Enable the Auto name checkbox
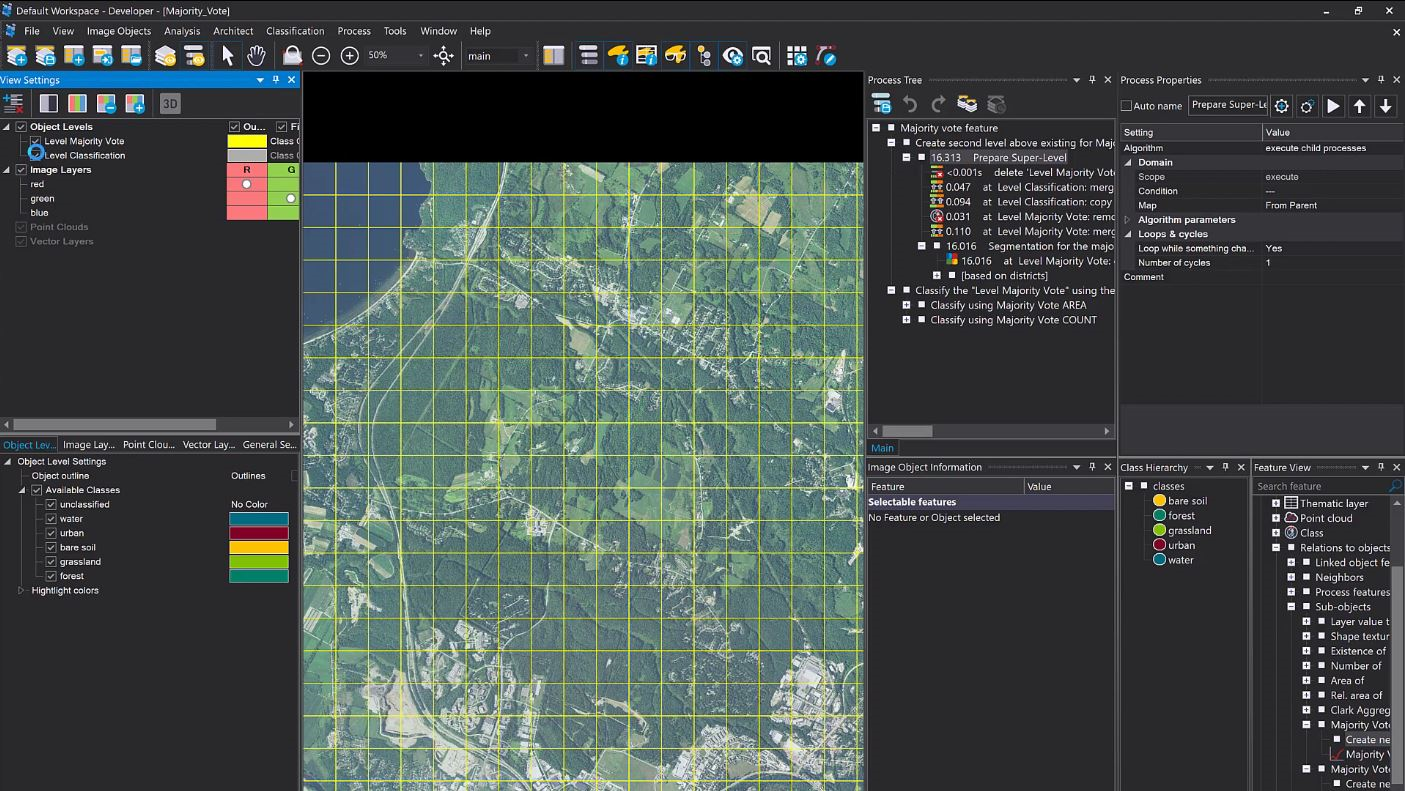 pos(1127,106)
